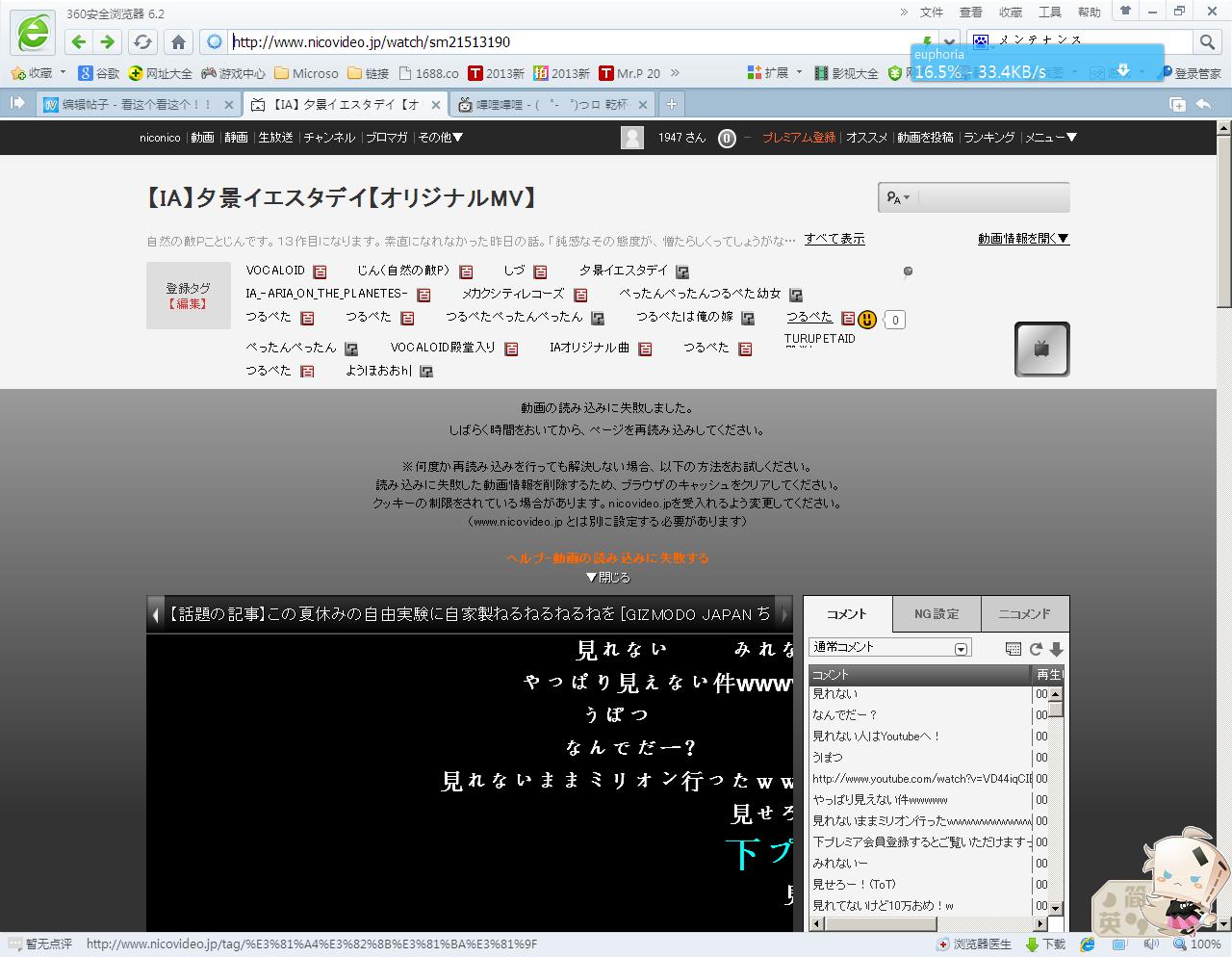1232x957 pixels.
Task: Expand 動画情報を開く▼
Action: [1024, 239]
